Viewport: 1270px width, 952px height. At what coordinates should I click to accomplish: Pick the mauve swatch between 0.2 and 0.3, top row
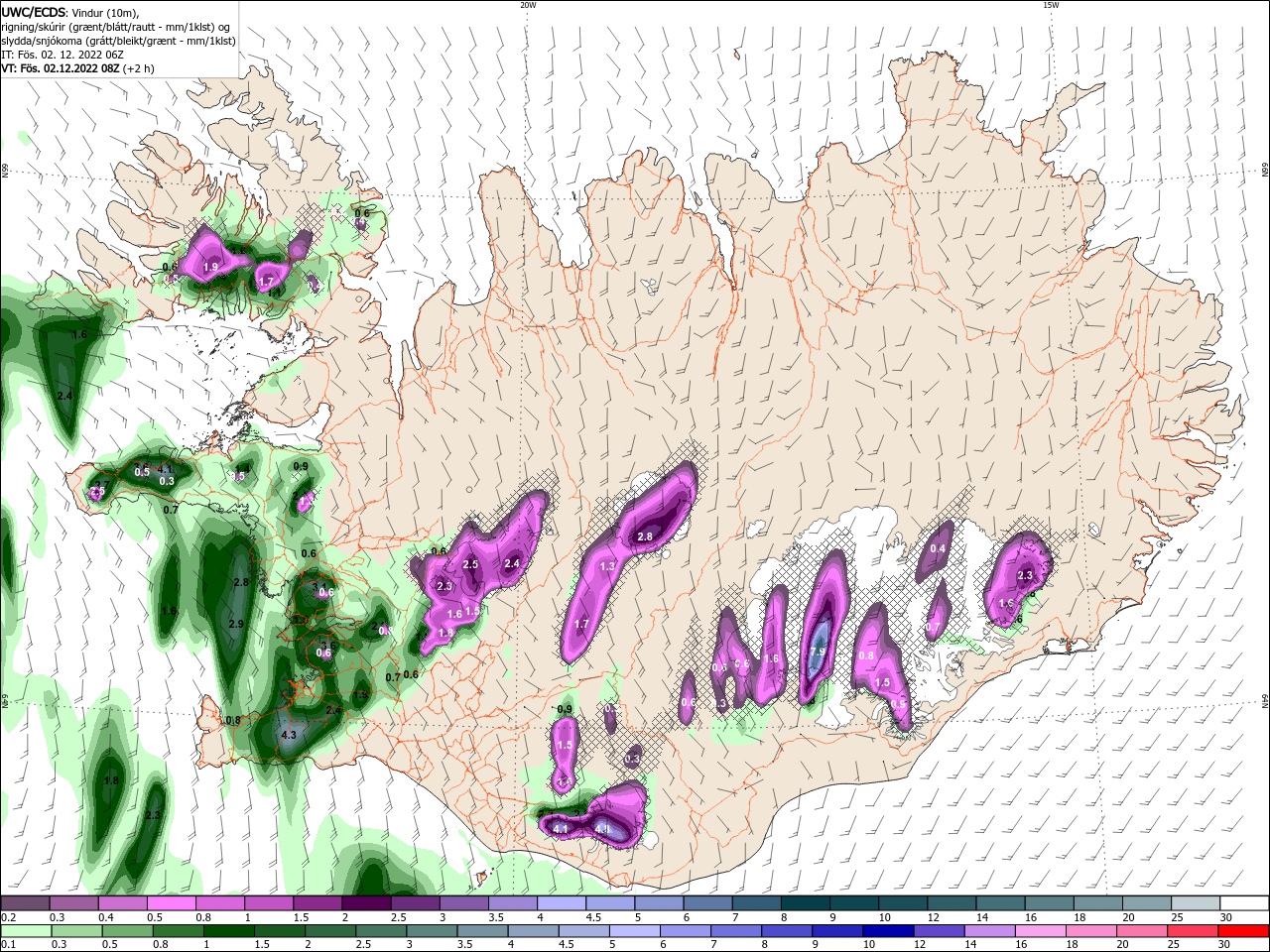point(26,903)
